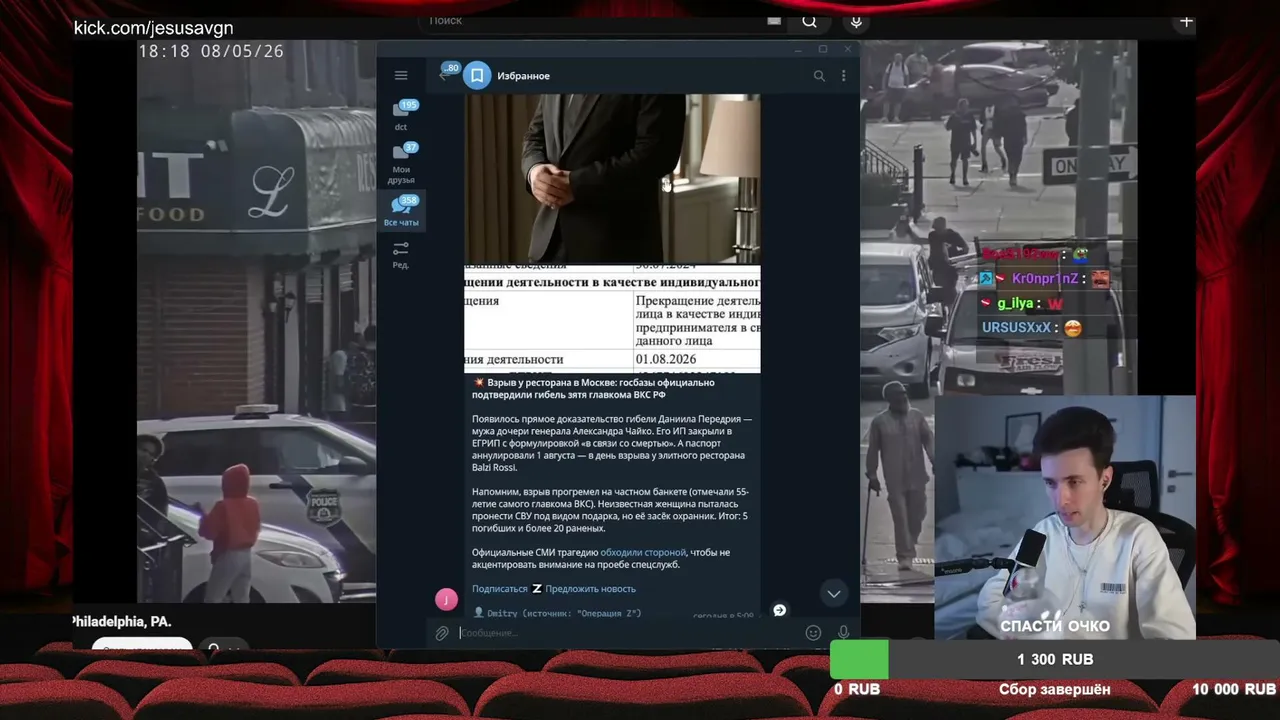Click the browser page magnifier search button
Viewport: 1280px width, 720px height.
point(809,21)
